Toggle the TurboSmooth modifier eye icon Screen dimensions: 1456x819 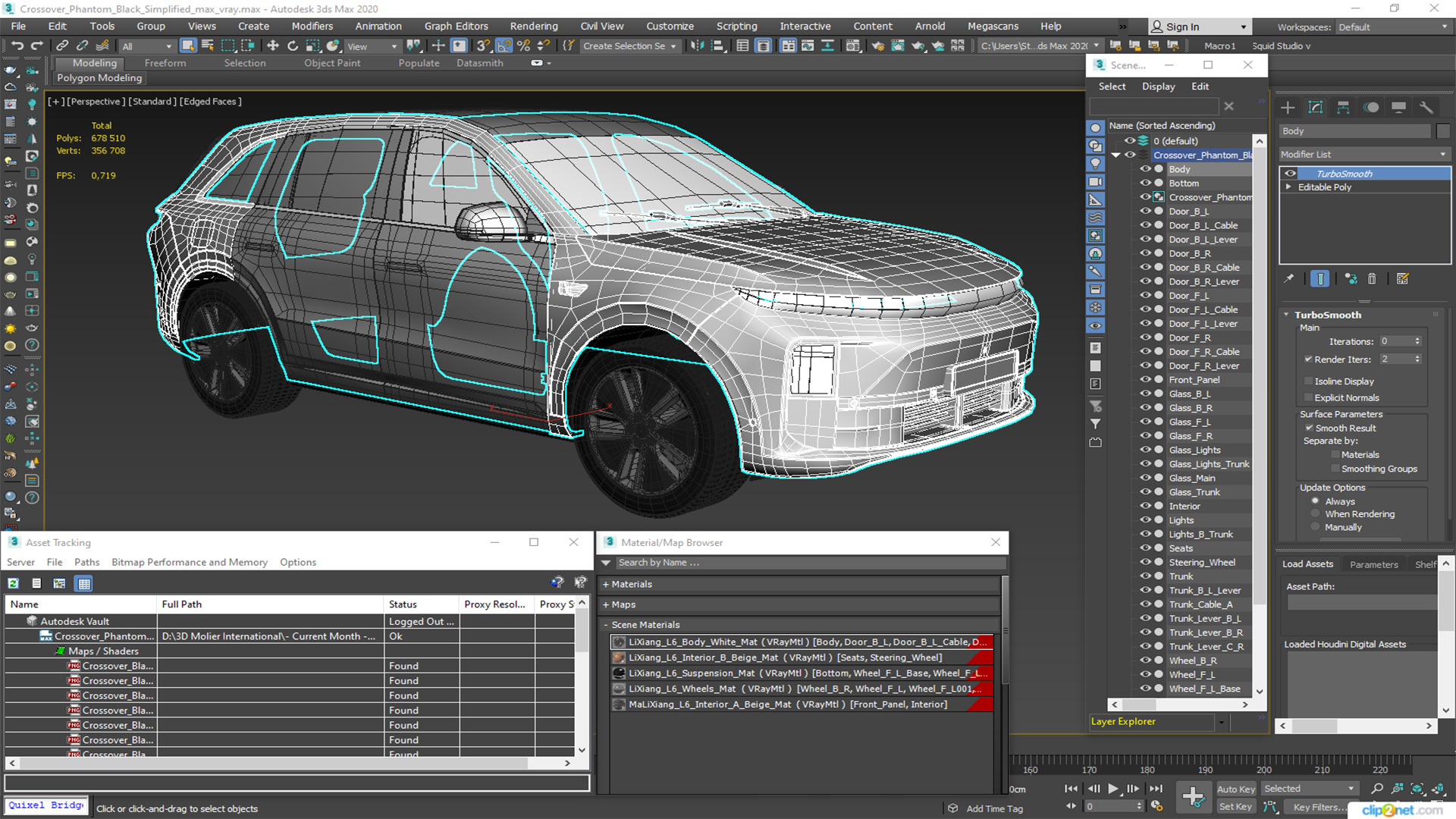pos(1290,174)
